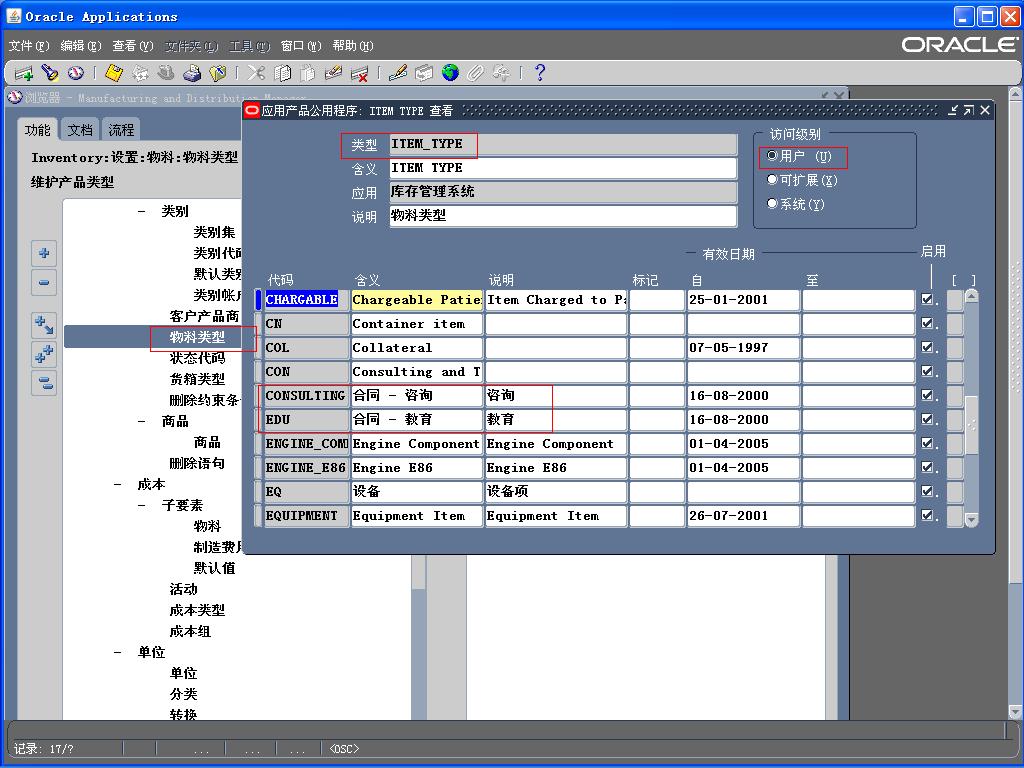Viewport: 1024px width, 768px height.
Task: Click the 含义 field containing ITEM TYPE
Action: [x=563, y=168]
